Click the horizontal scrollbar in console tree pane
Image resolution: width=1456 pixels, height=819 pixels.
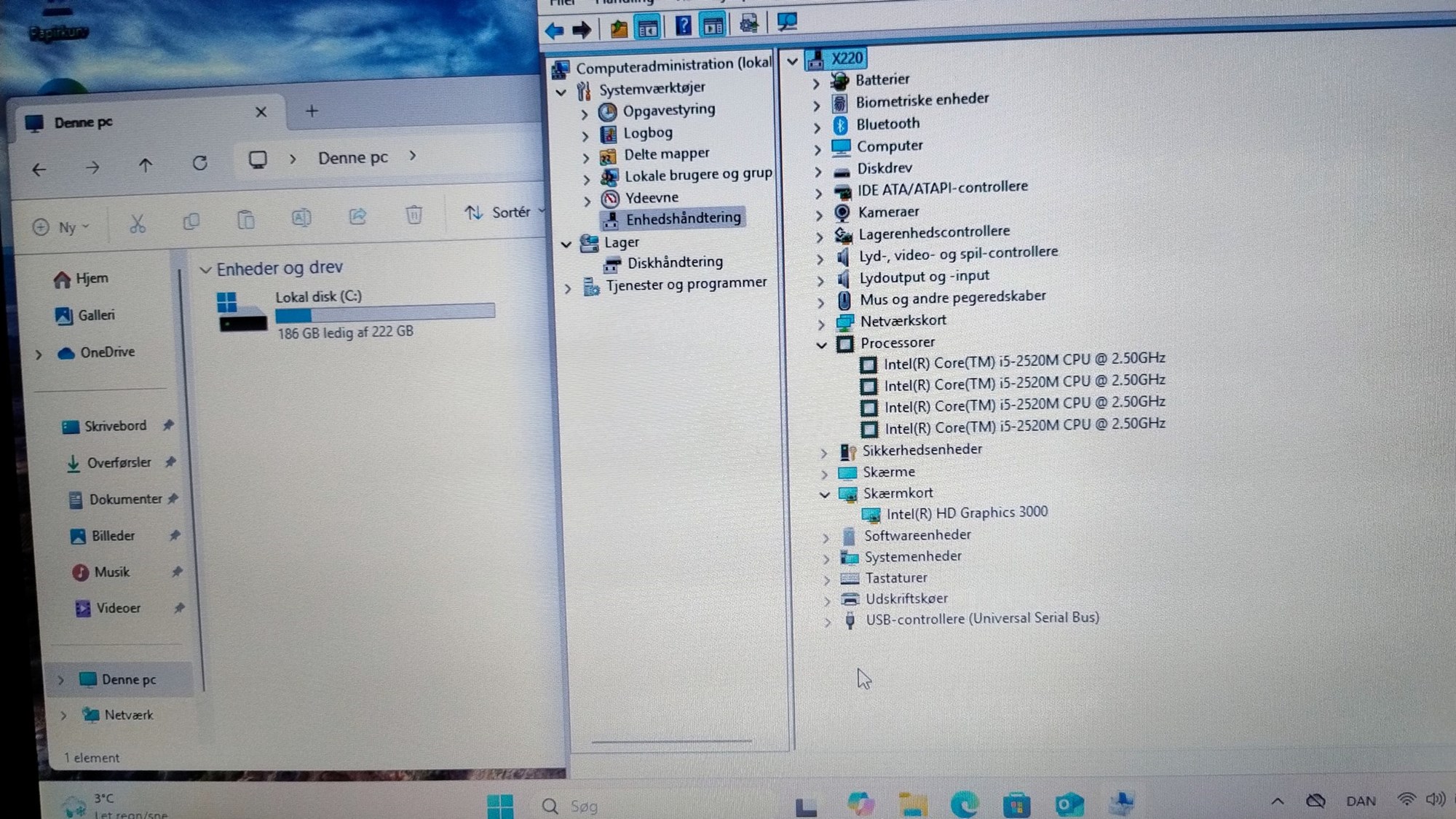pyautogui.click(x=671, y=741)
